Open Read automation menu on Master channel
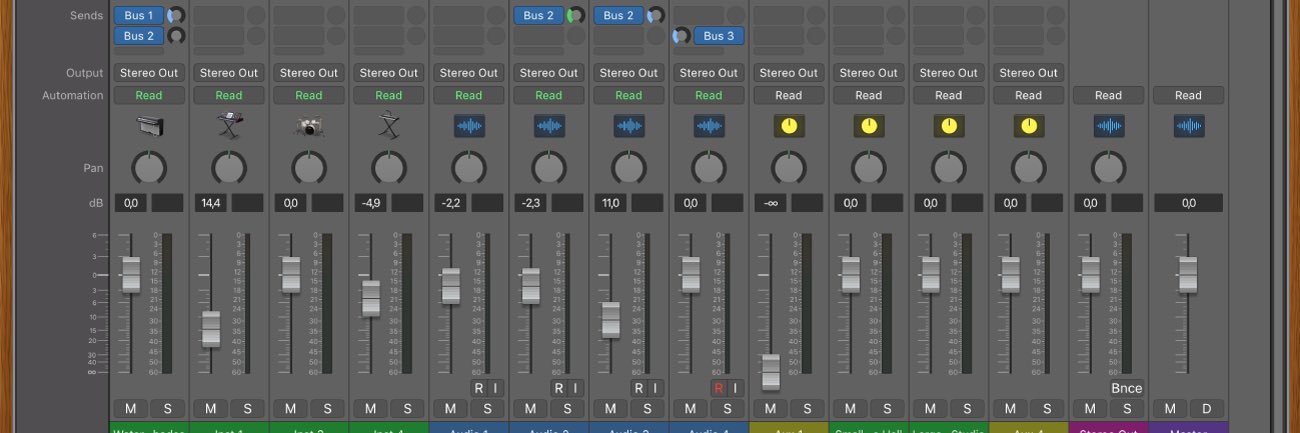This screenshot has height=433, width=1300. [x=1188, y=95]
